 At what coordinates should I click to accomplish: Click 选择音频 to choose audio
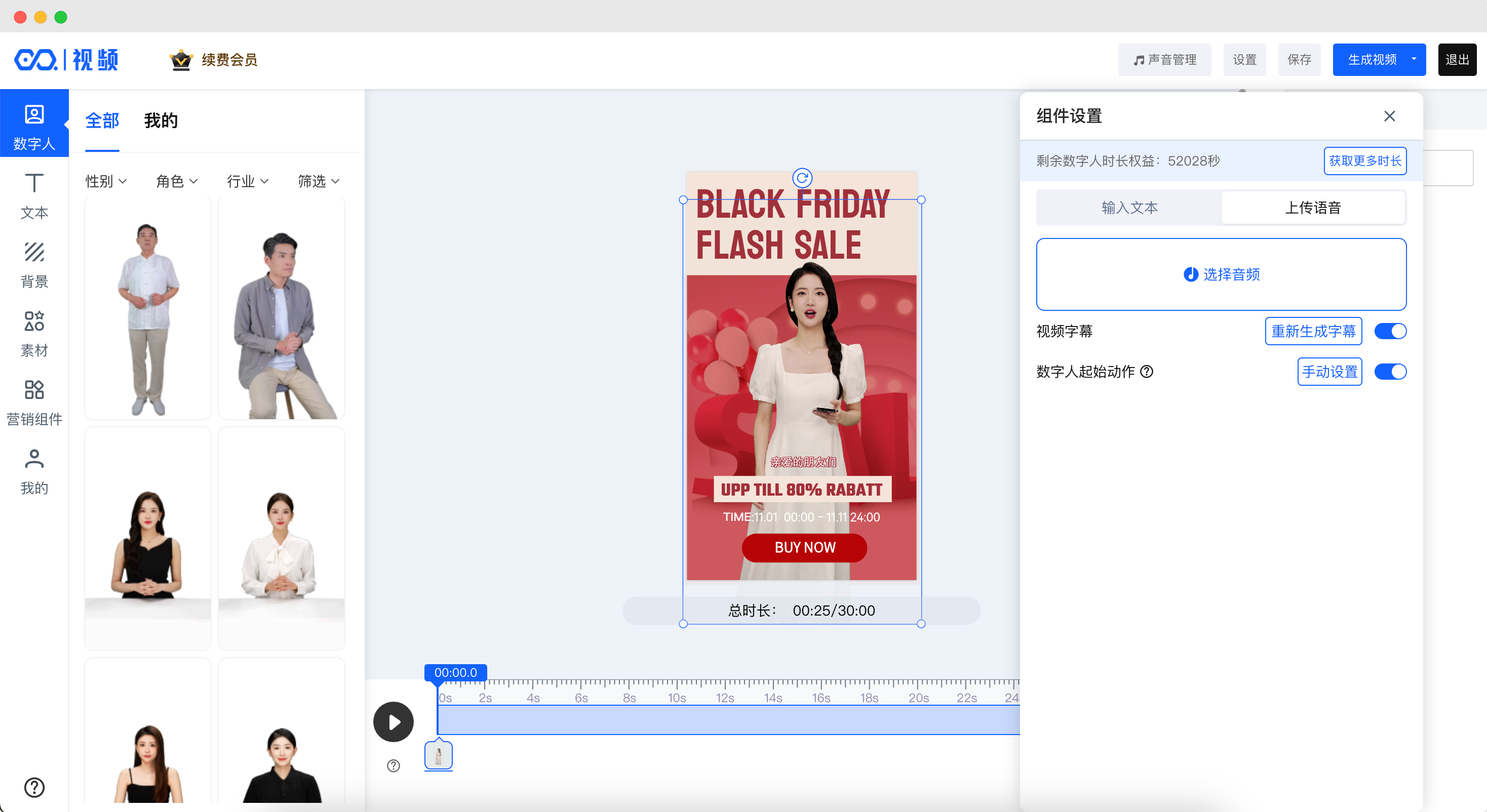click(x=1221, y=274)
